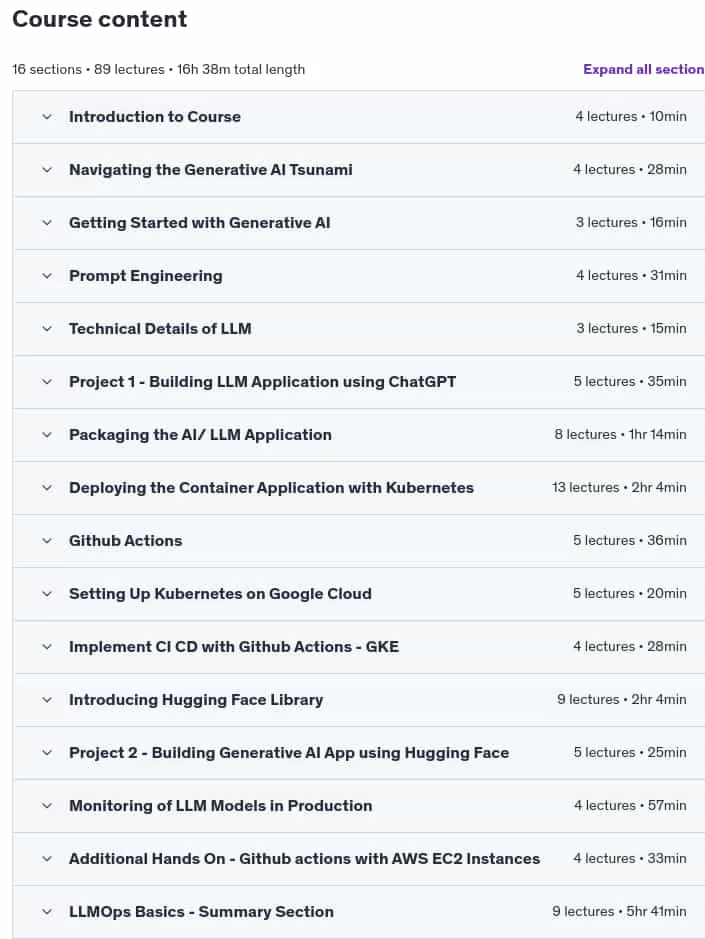Toggle the Technical Details of LLM chevron

(47, 329)
